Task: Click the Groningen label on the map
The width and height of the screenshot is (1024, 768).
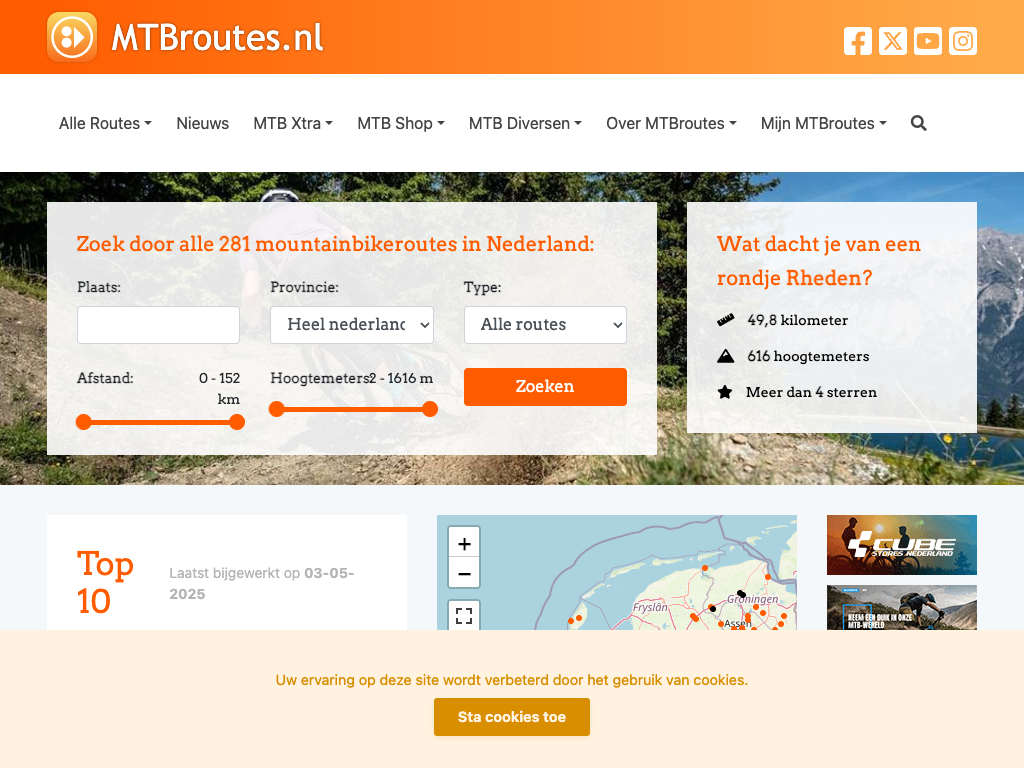Action: [x=753, y=599]
